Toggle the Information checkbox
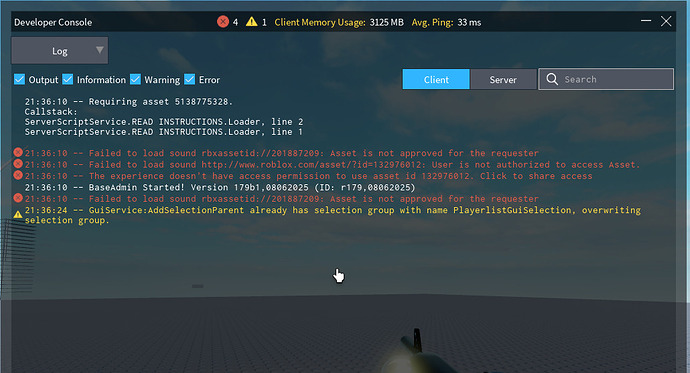Image resolution: width=690 pixels, height=373 pixels. tap(68, 79)
